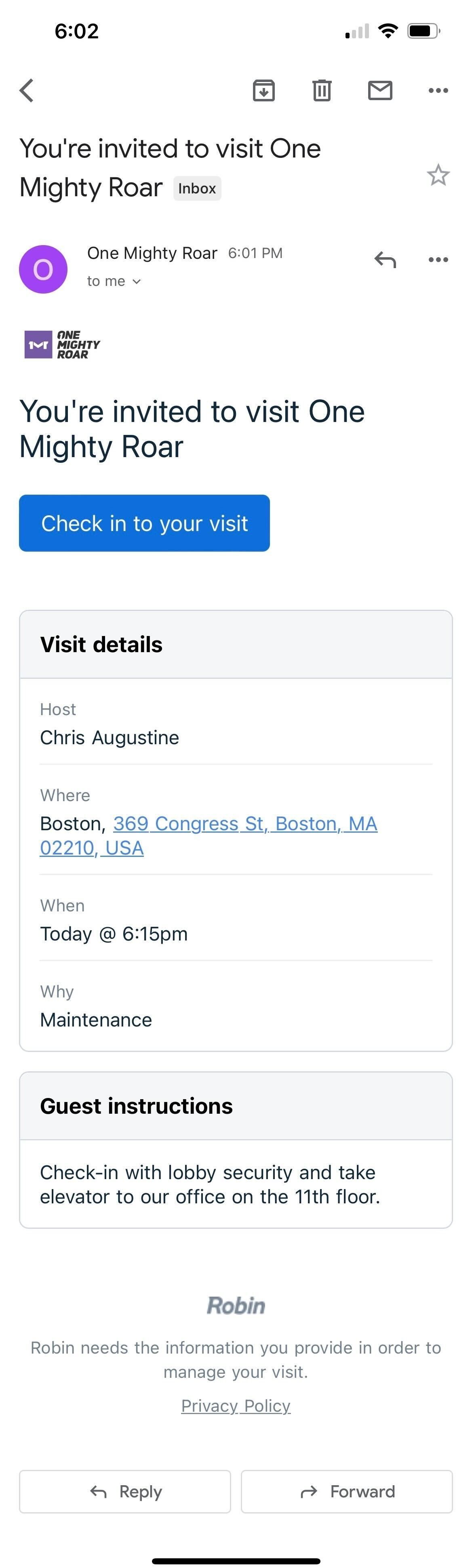Tap the Forward button at bottom

click(347, 1491)
